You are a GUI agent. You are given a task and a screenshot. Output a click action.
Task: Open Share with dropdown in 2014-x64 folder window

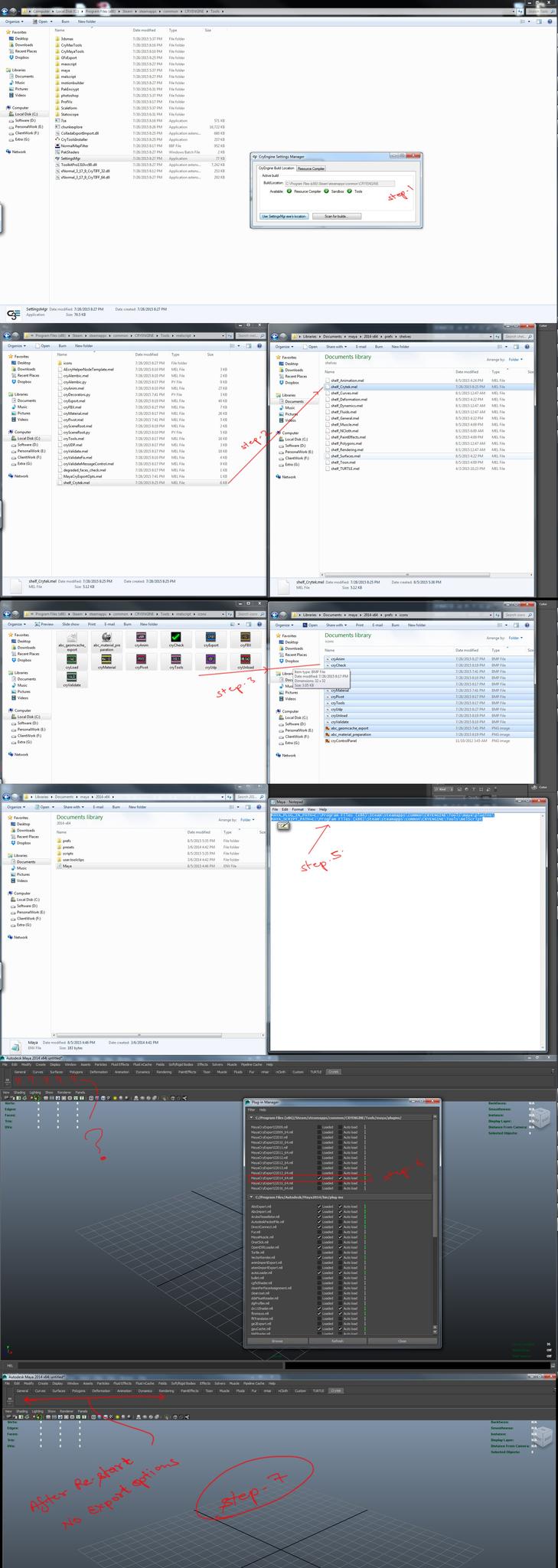73,806
